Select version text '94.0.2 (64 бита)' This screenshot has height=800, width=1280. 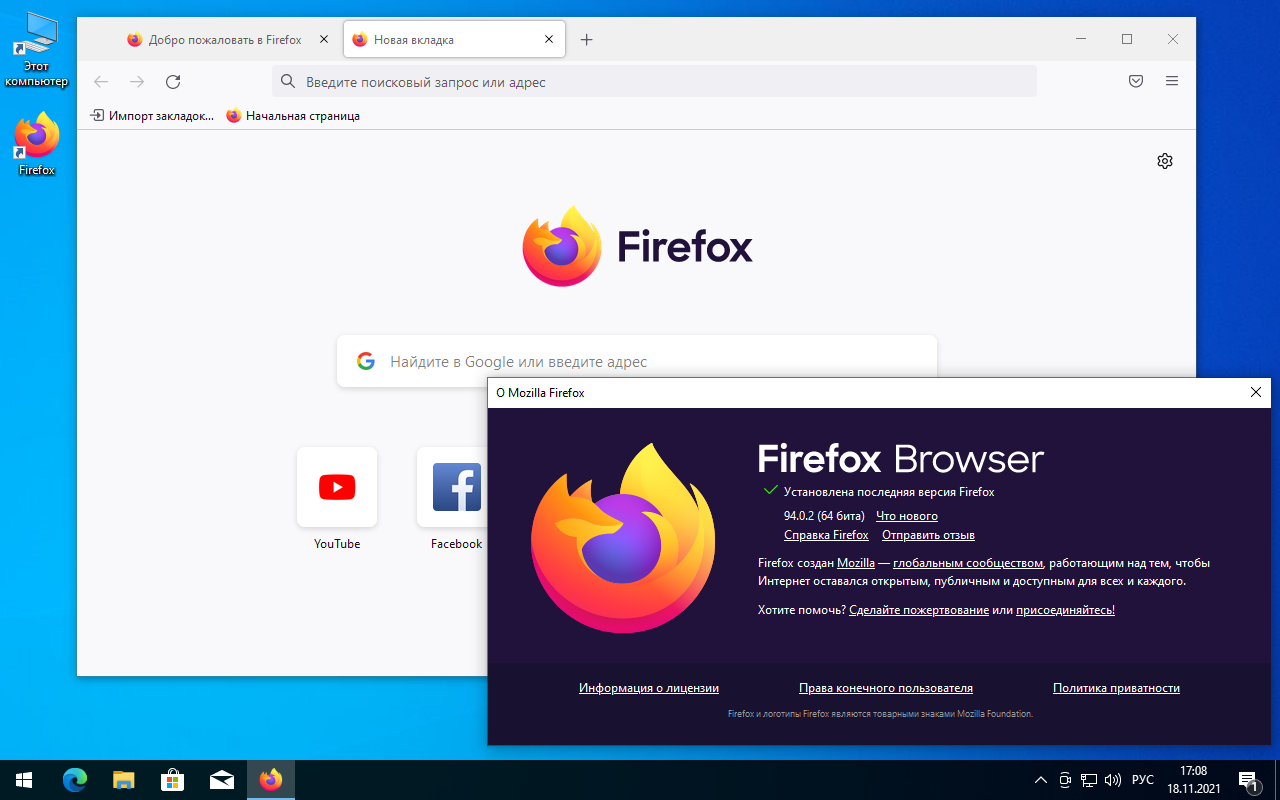(824, 516)
